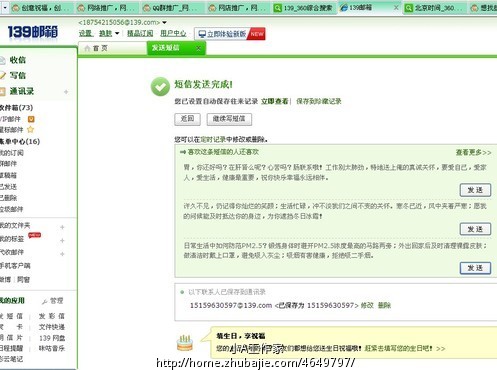The width and height of the screenshot is (497, 370).
Task: Open the account email address dropdown
Action: click(165, 23)
